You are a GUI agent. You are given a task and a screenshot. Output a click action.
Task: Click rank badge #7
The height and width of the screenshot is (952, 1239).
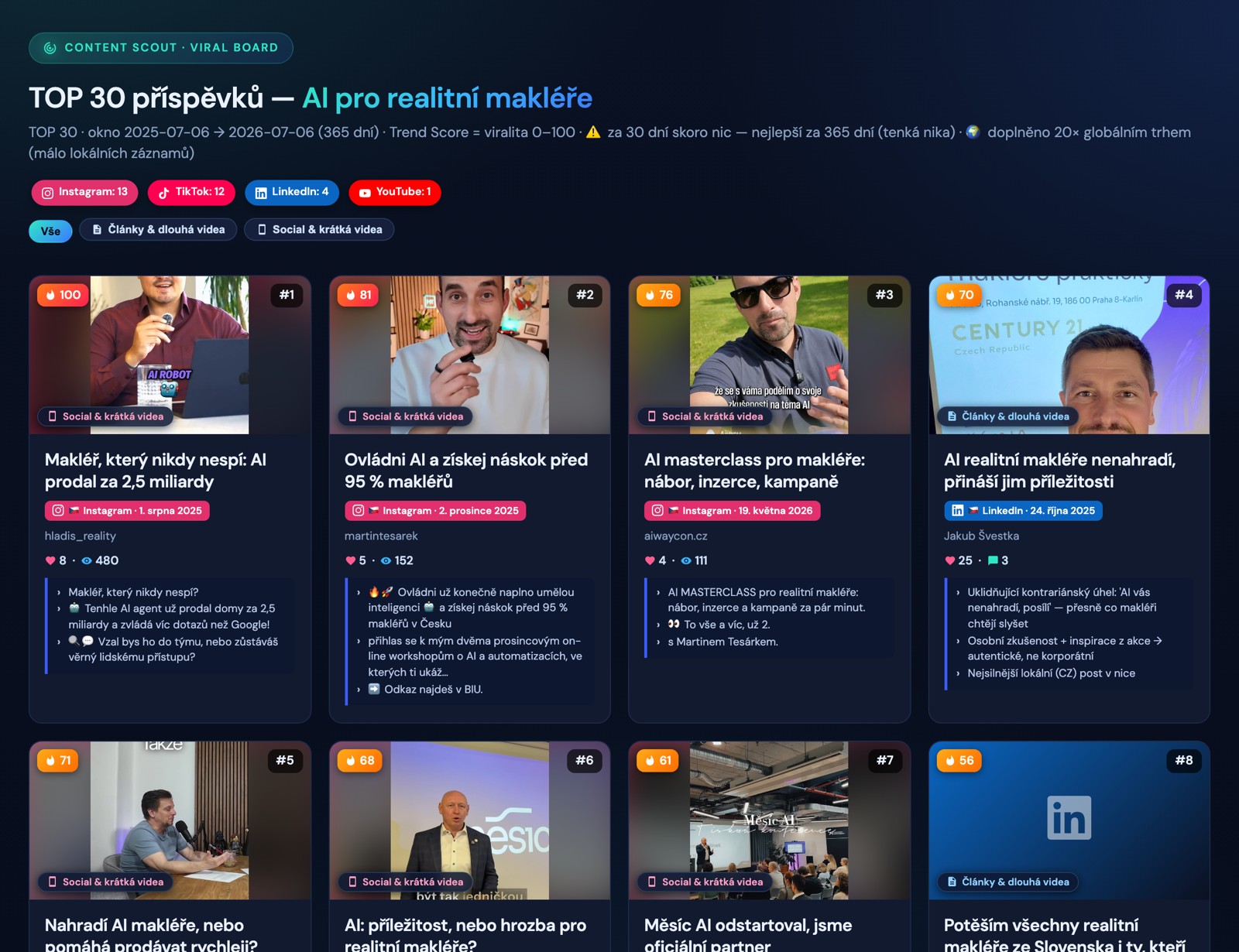point(885,761)
